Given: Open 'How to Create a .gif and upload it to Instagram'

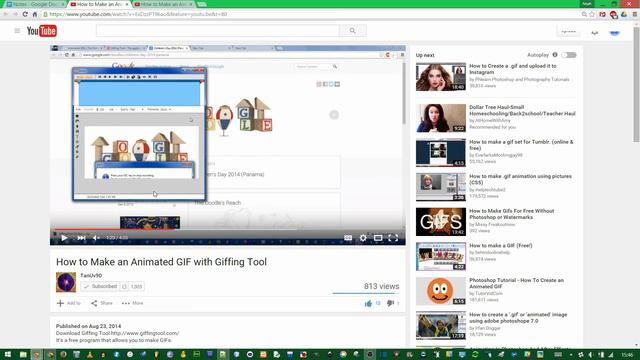Looking at the screenshot, I should tap(513, 69).
